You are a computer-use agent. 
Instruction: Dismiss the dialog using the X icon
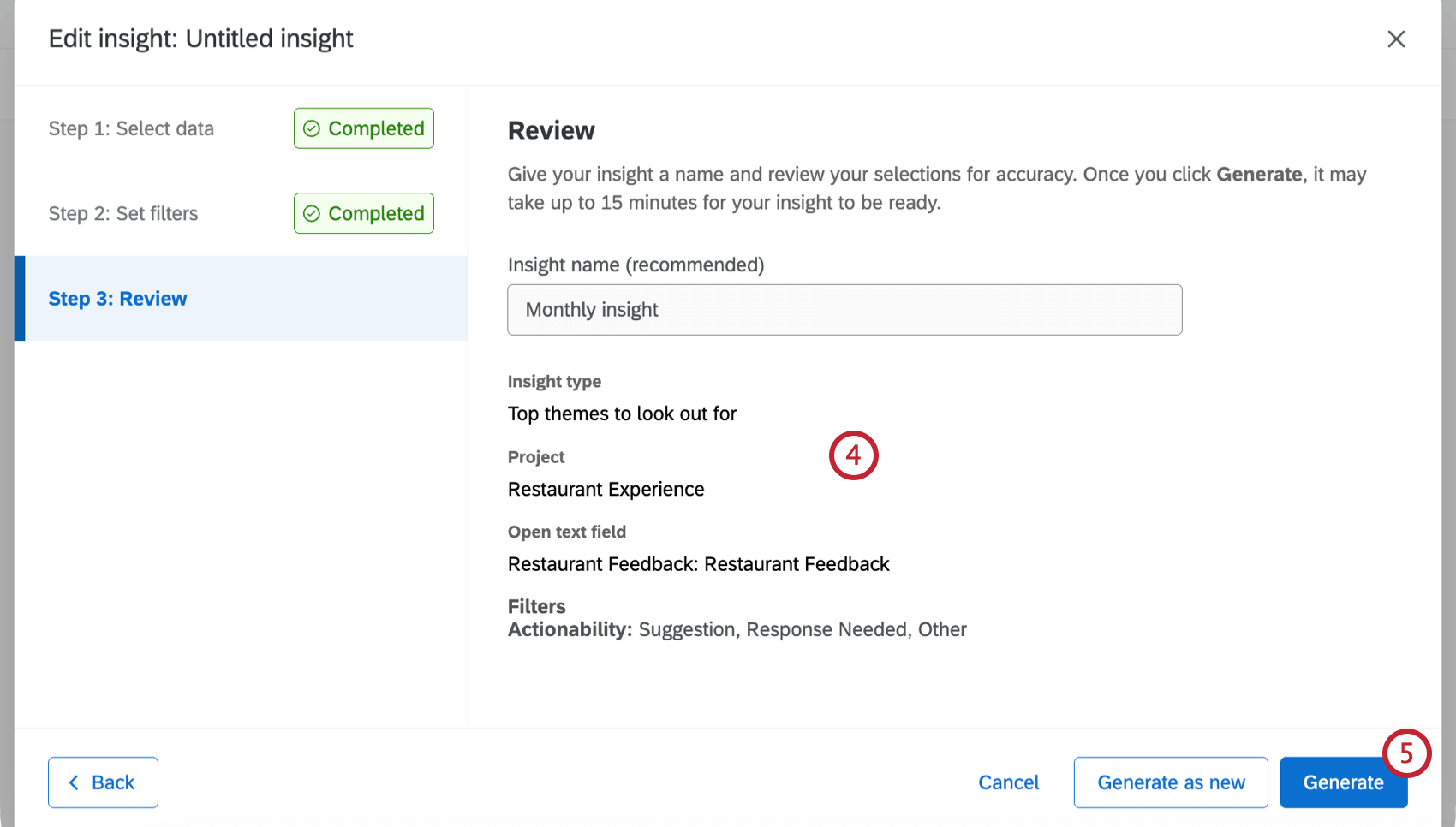pos(1396,39)
